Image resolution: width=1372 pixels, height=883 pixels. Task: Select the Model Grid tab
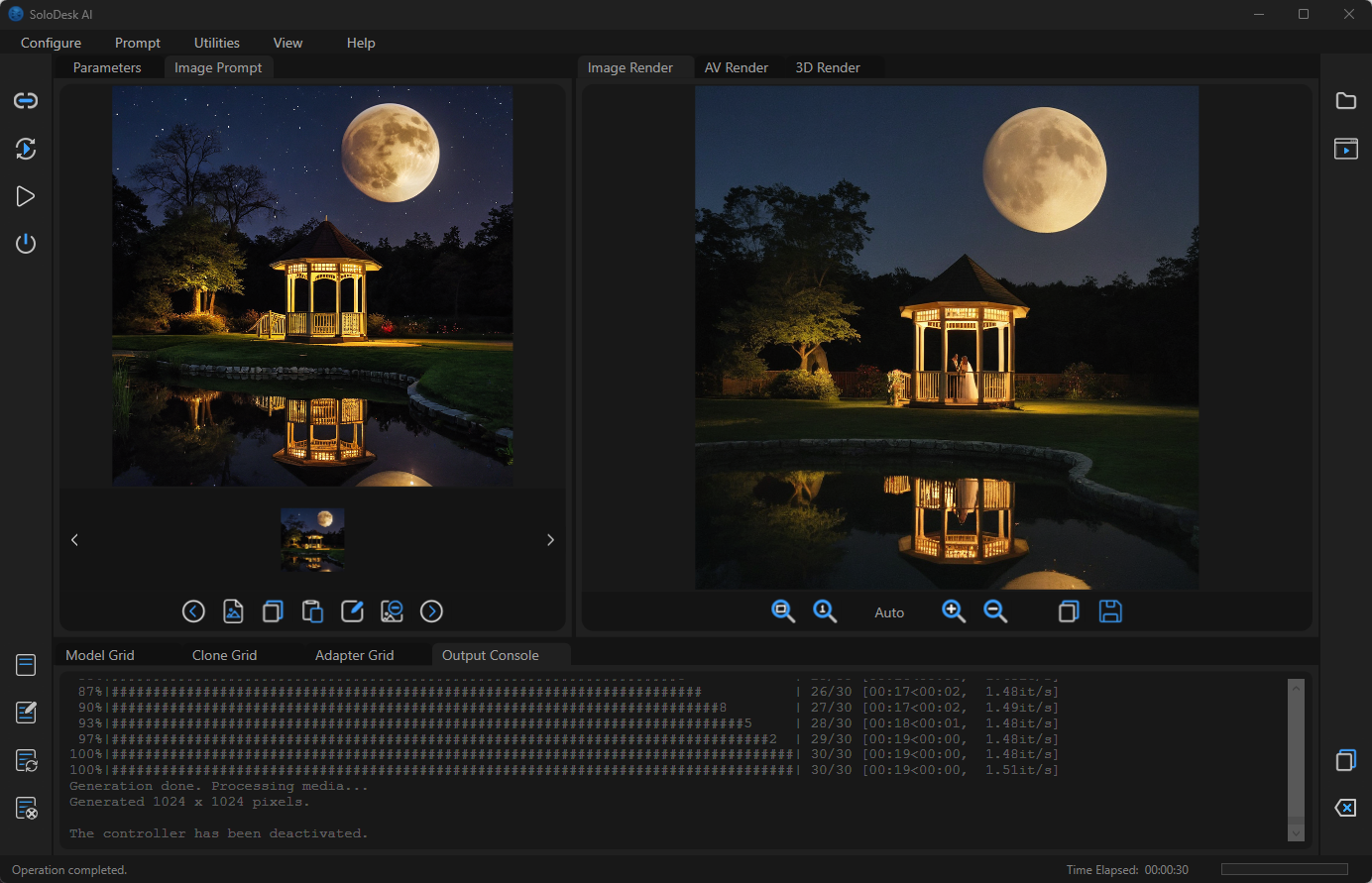coord(100,655)
